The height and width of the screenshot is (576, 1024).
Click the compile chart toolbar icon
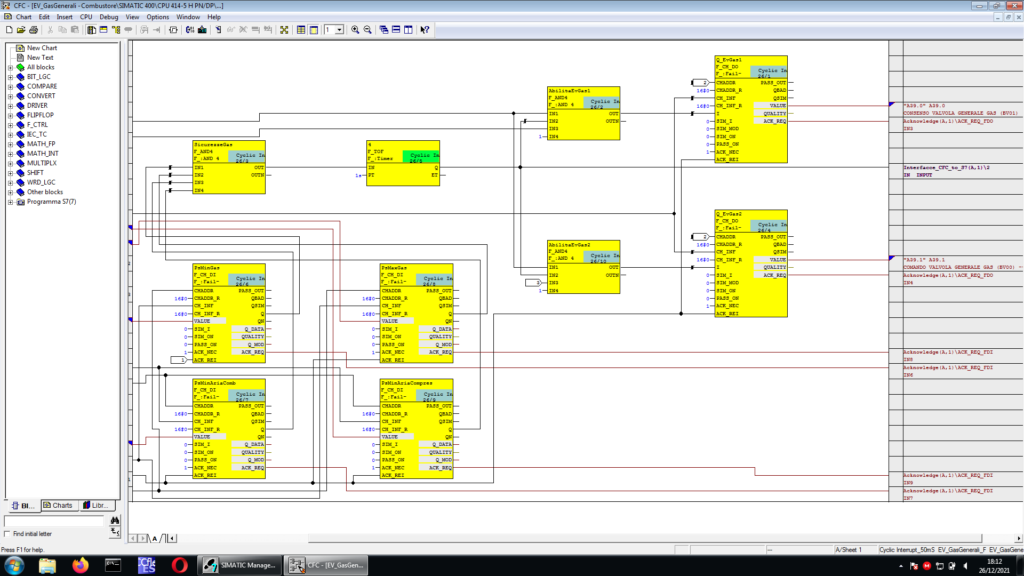coord(189,30)
